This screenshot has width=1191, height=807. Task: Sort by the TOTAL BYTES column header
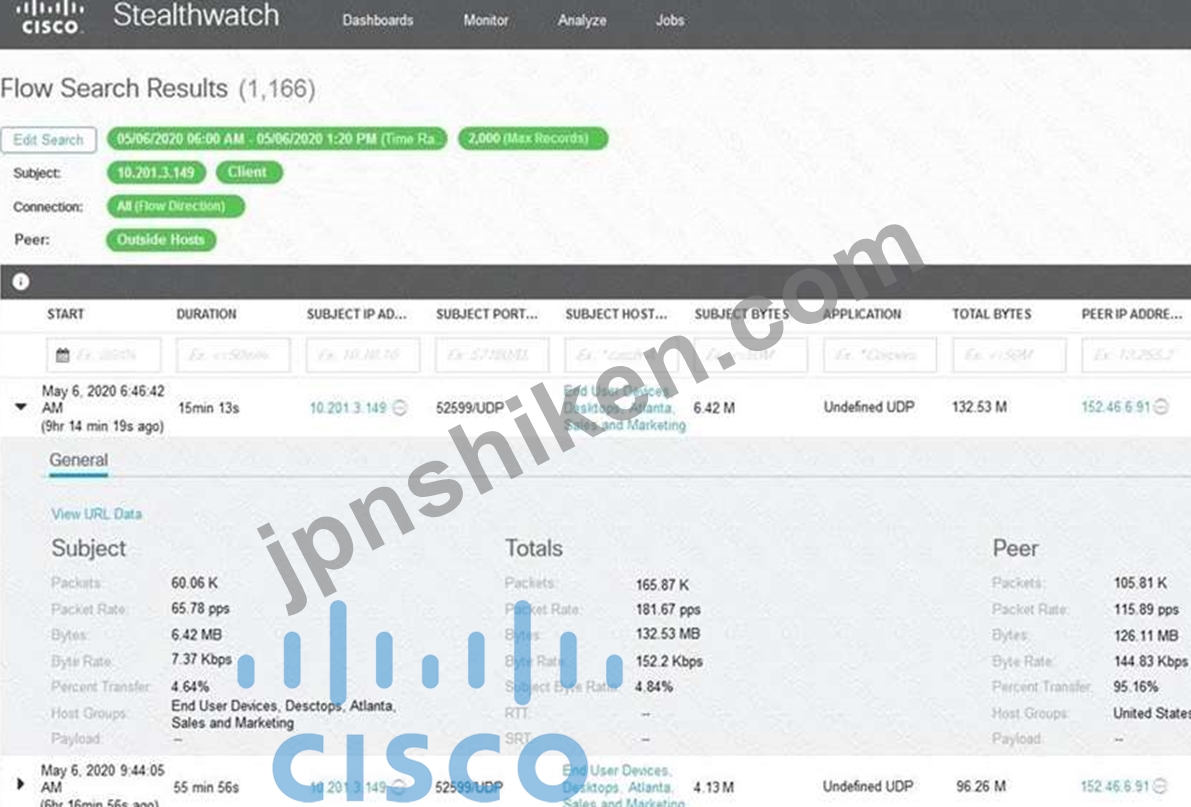click(x=991, y=315)
